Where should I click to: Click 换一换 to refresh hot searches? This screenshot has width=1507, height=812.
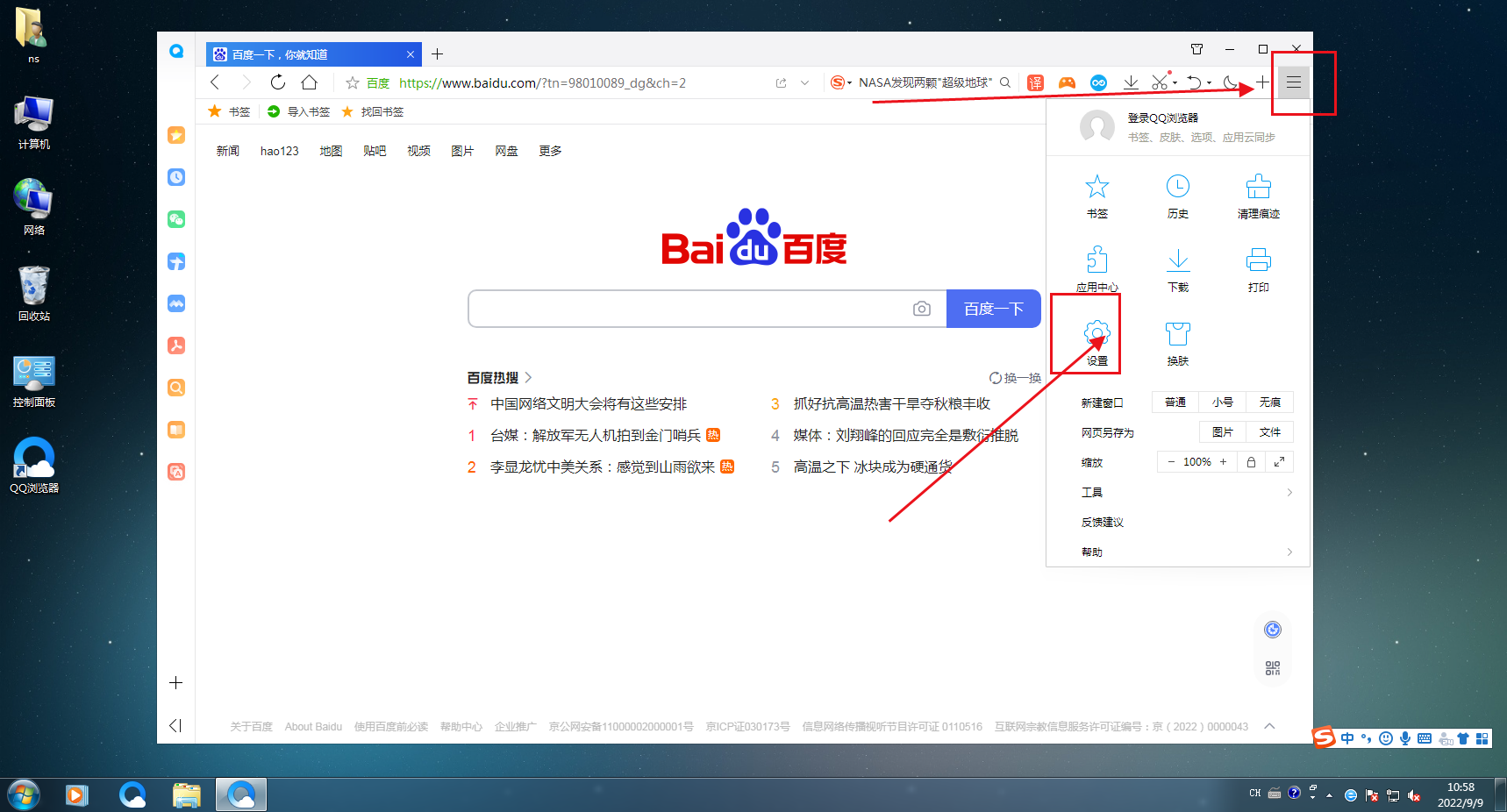click(1015, 378)
